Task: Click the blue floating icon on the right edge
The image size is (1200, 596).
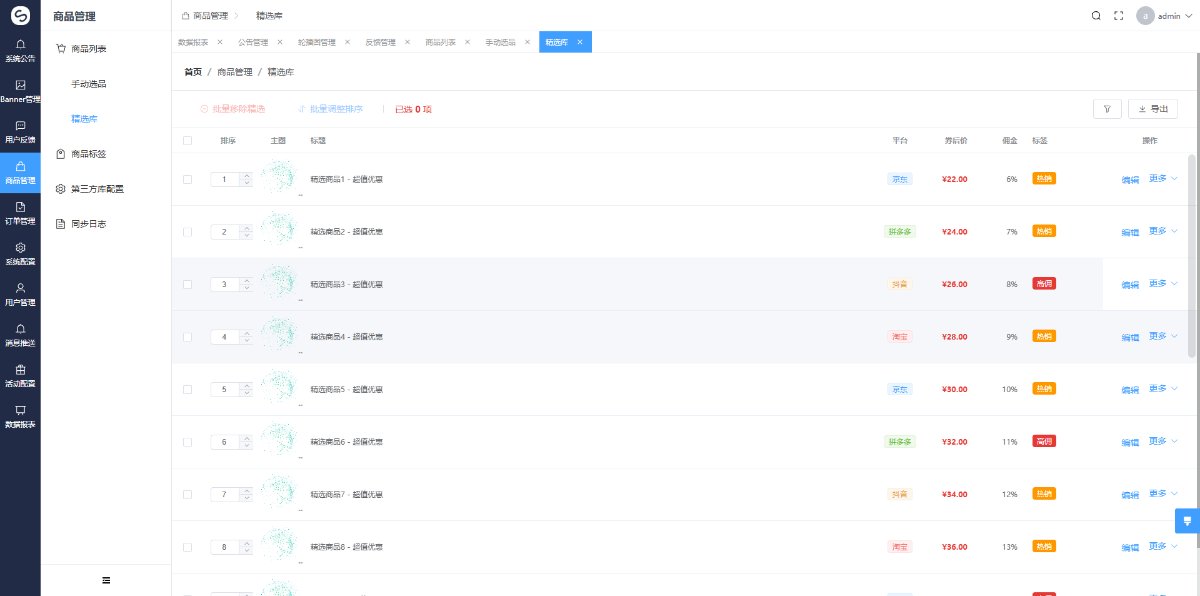Action: coord(1188,520)
